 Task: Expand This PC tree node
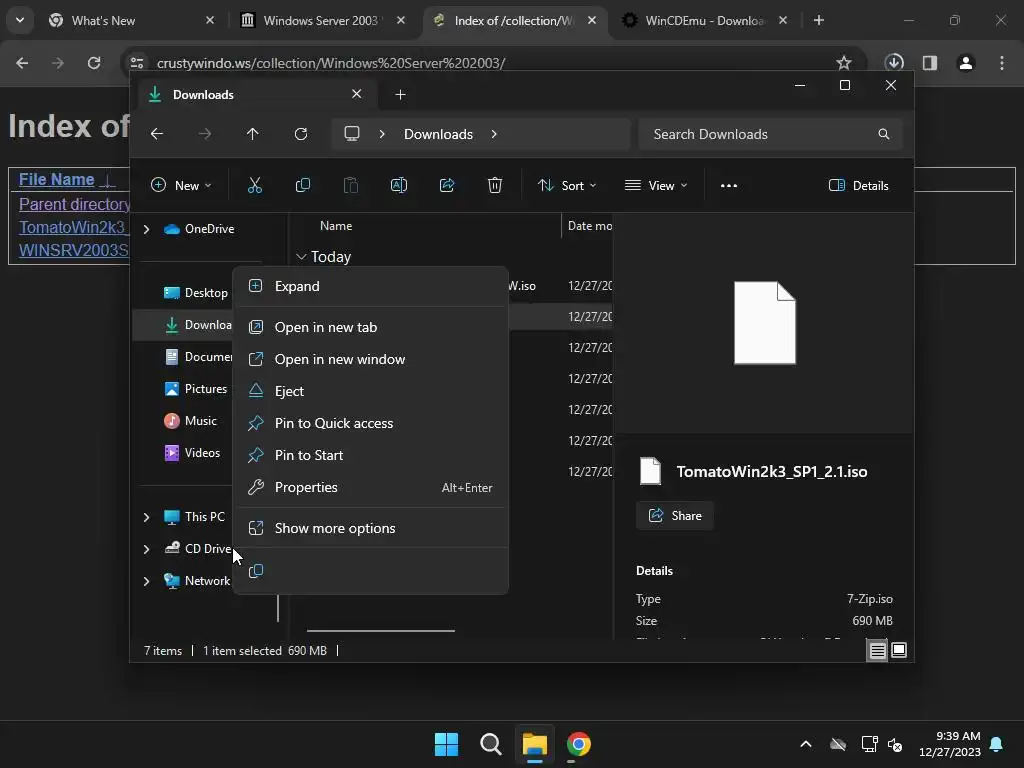[x=146, y=517]
